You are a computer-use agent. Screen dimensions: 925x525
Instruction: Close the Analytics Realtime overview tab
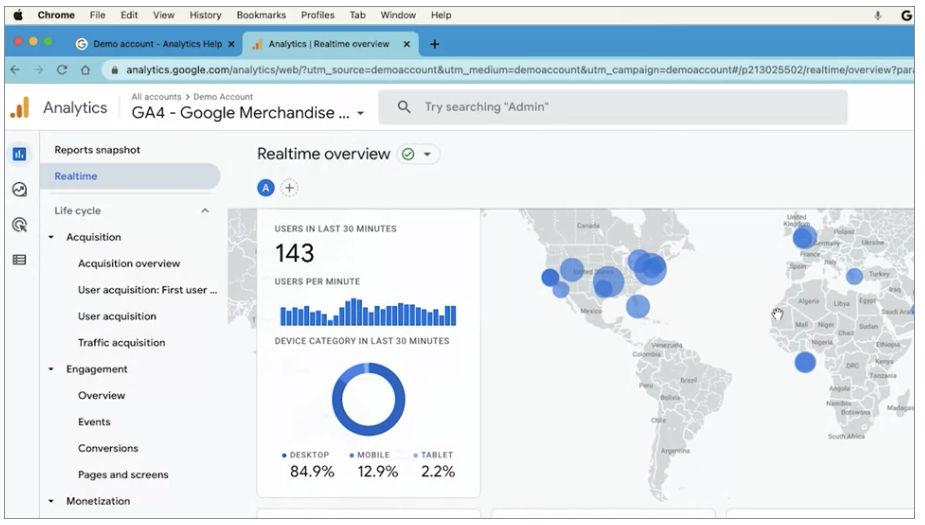point(406,44)
